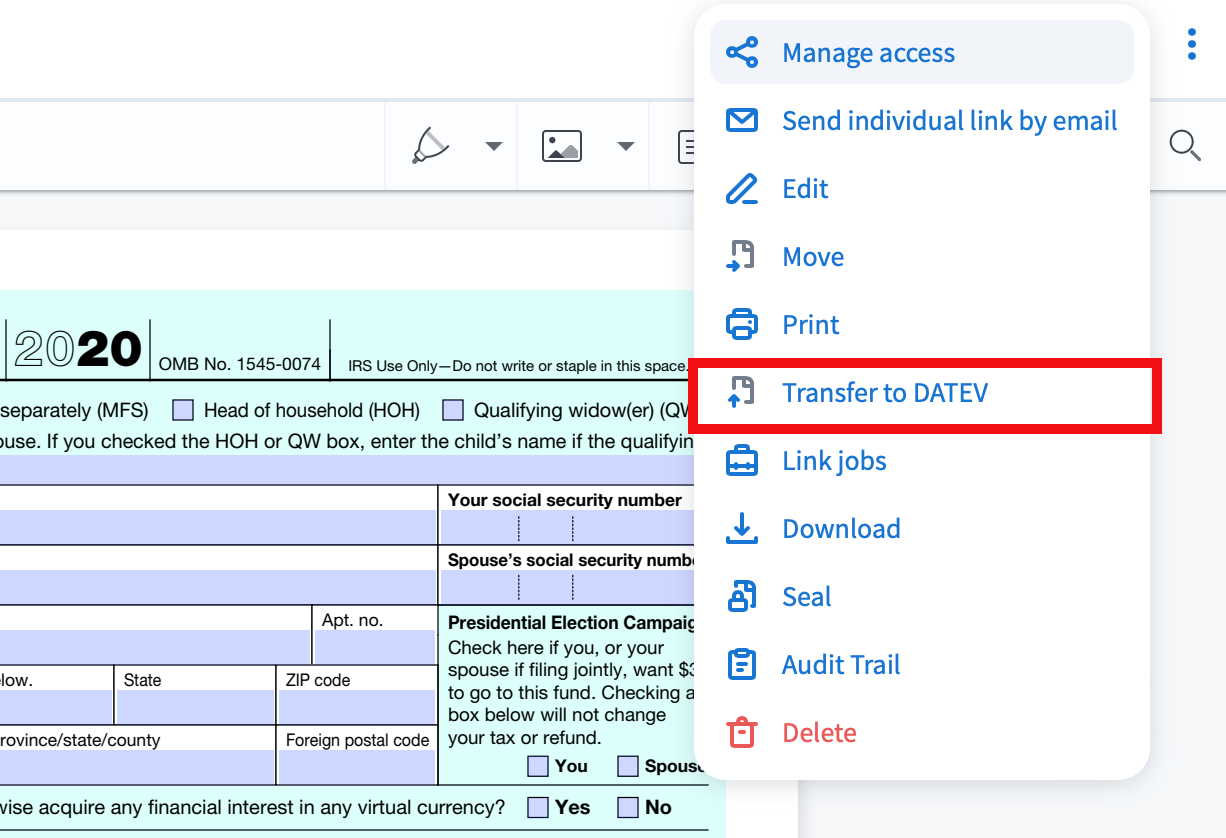Click the three-dot more options icon

1191,45
